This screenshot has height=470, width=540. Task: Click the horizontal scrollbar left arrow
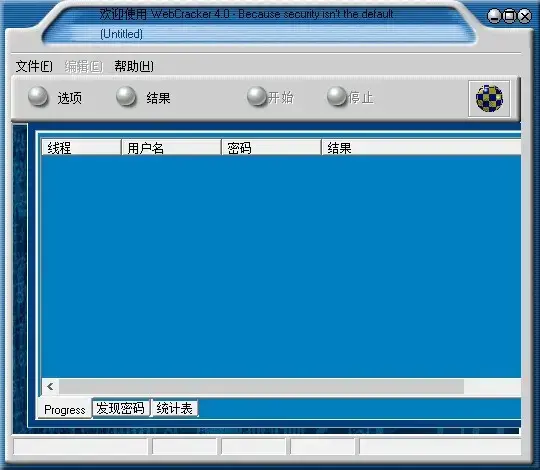point(51,386)
